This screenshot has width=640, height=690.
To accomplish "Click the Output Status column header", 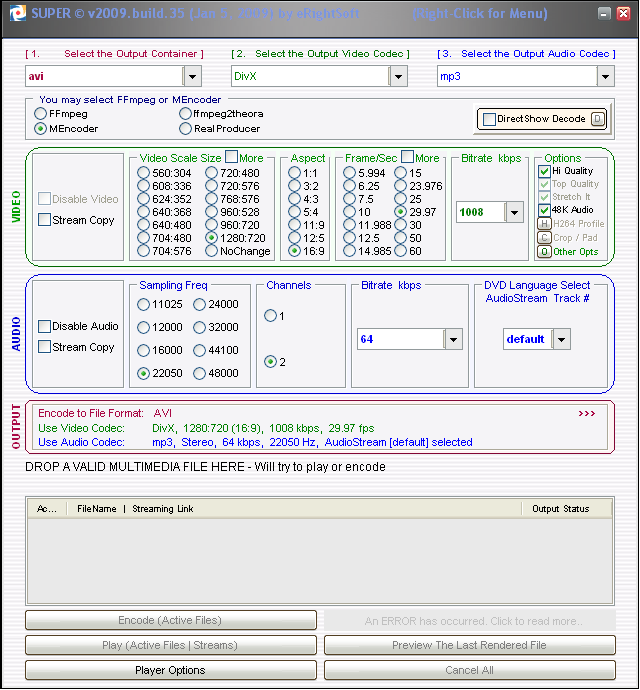I will (561, 509).
